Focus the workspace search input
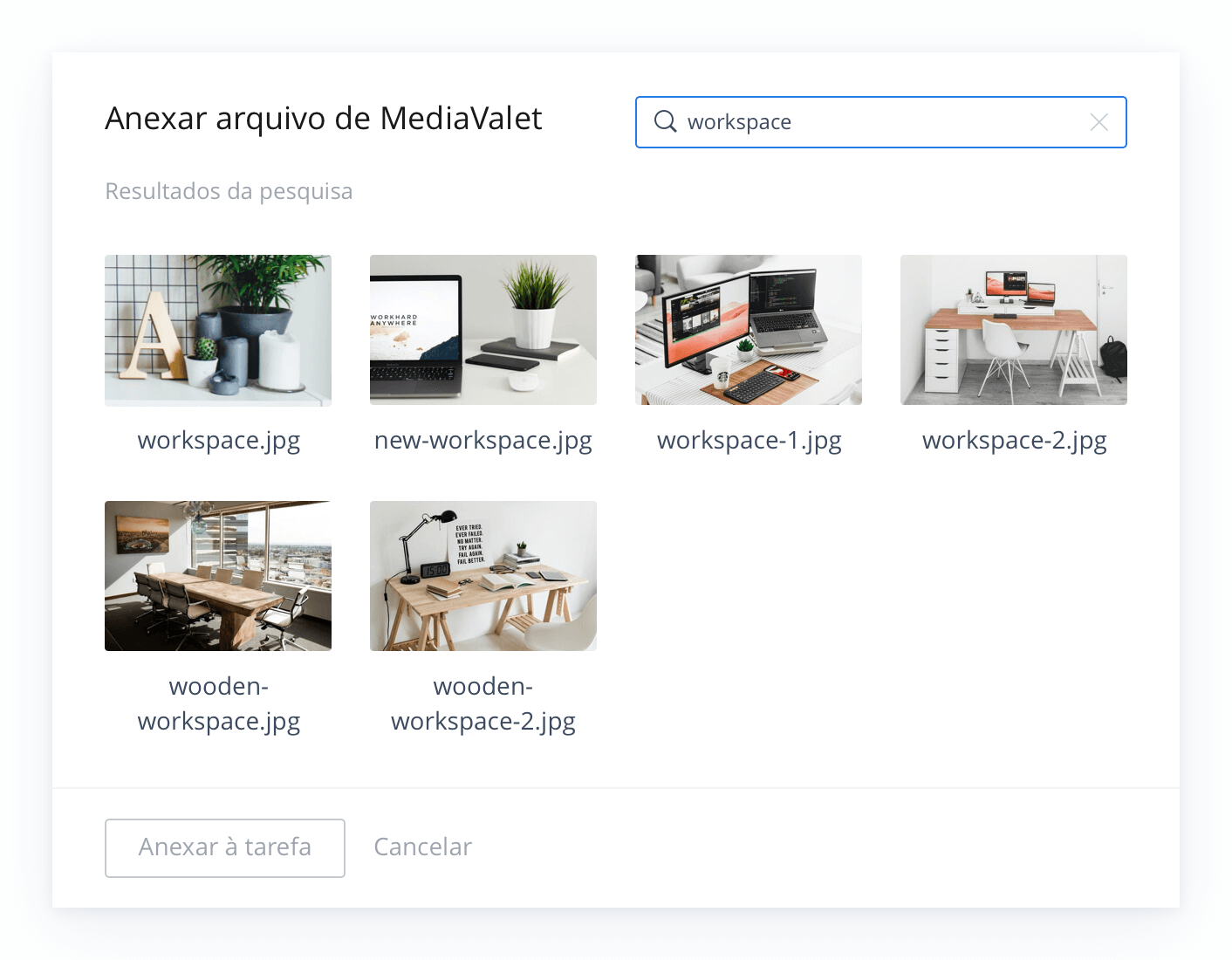The width and height of the screenshot is (1232, 960). tap(880, 122)
